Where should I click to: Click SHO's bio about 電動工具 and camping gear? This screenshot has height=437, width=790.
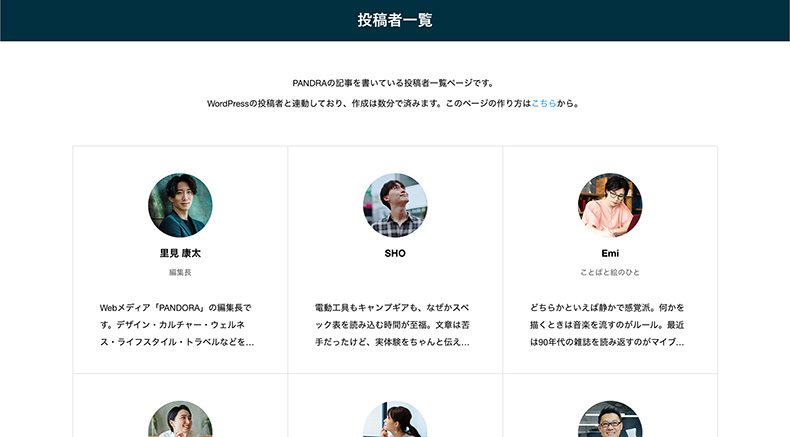point(395,325)
